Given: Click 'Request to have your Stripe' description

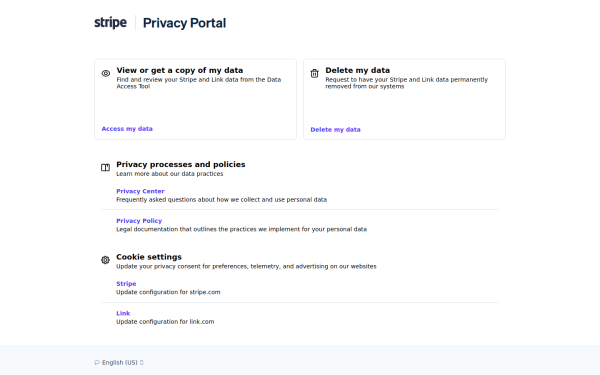Looking at the screenshot, I should pyautogui.click(x=406, y=83).
